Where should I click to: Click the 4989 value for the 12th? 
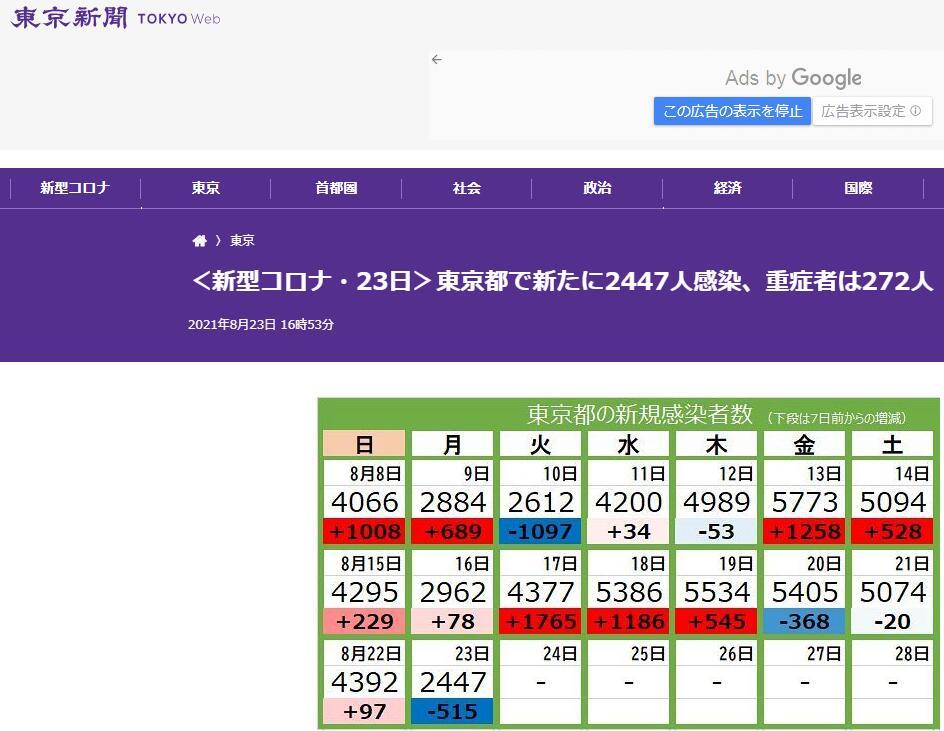716,502
